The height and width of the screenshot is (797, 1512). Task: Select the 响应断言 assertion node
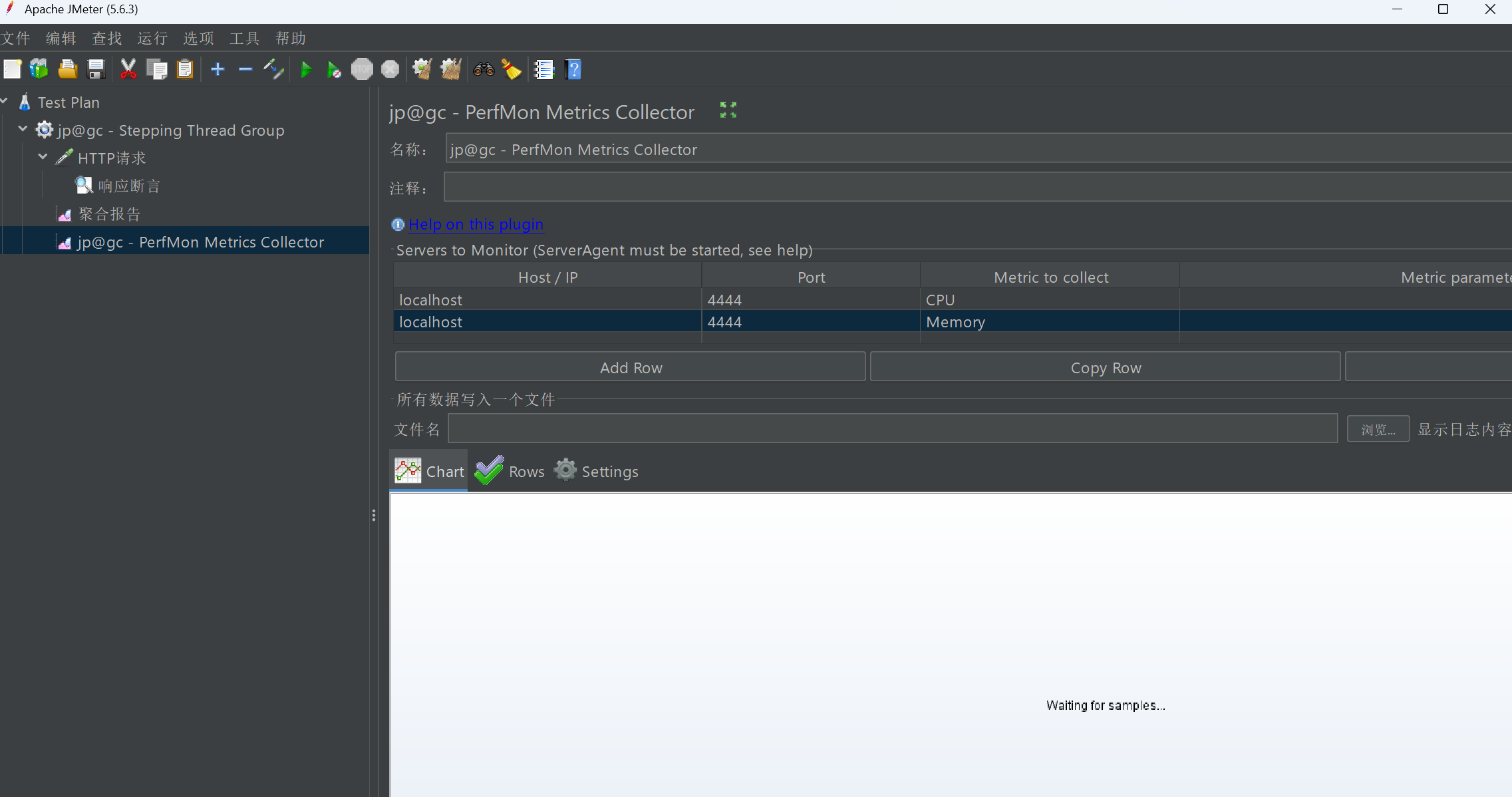coord(129,186)
